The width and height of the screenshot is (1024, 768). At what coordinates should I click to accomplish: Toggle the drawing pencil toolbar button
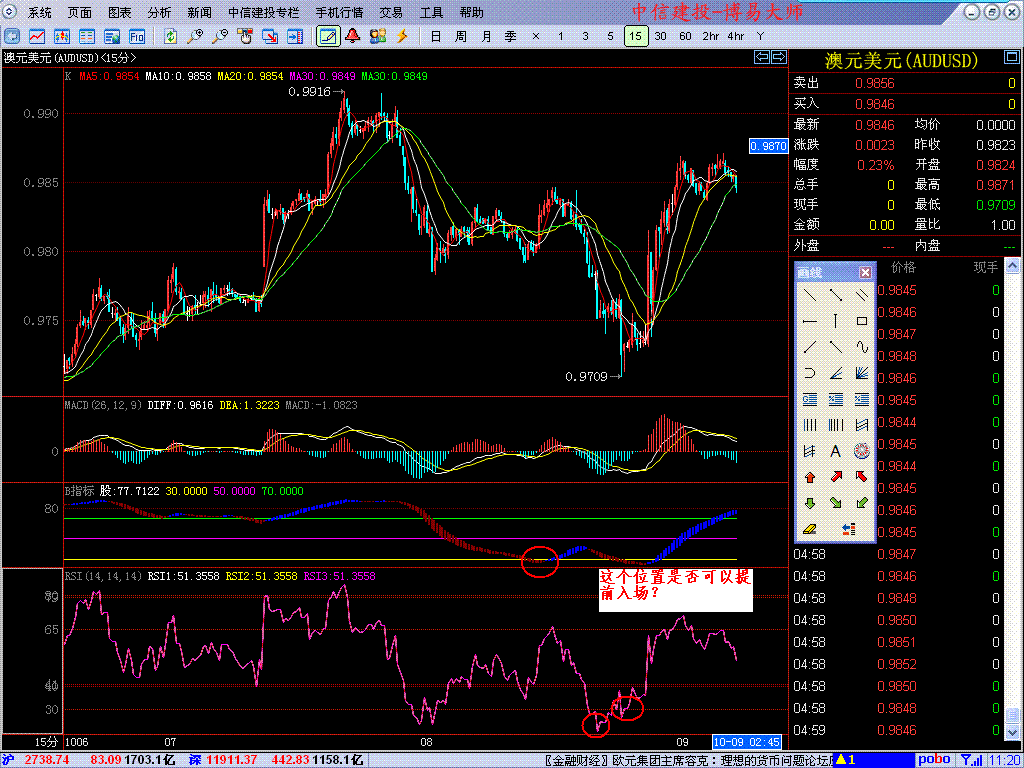click(x=328, y=36)
